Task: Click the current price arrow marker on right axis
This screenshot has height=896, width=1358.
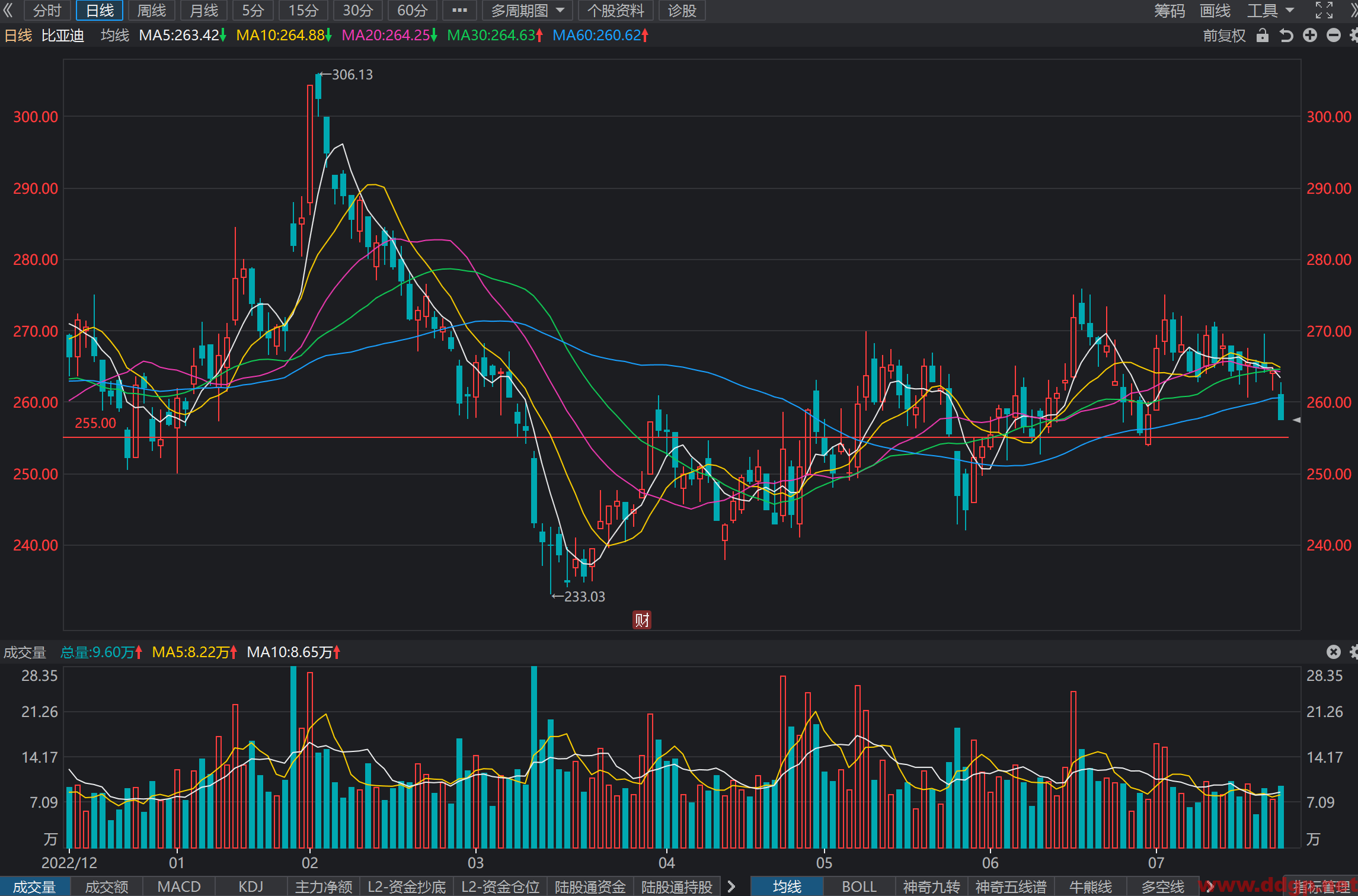Action: (x=1296, y=420)
